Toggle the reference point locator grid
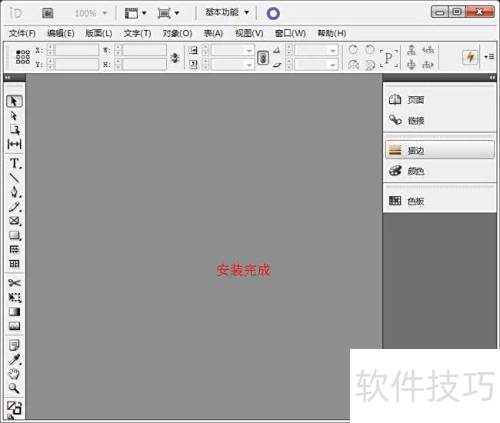Viewport: 500px width, 423px height. (x=23, y=57)
